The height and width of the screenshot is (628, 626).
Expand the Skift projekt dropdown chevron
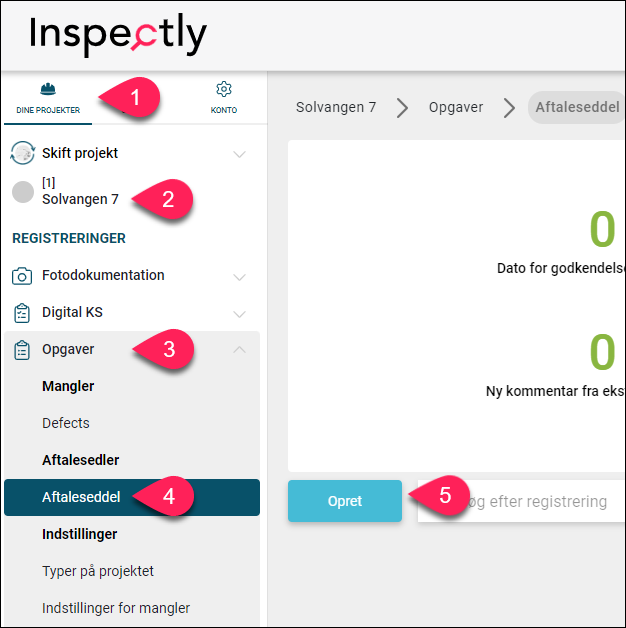coord(240,154)
